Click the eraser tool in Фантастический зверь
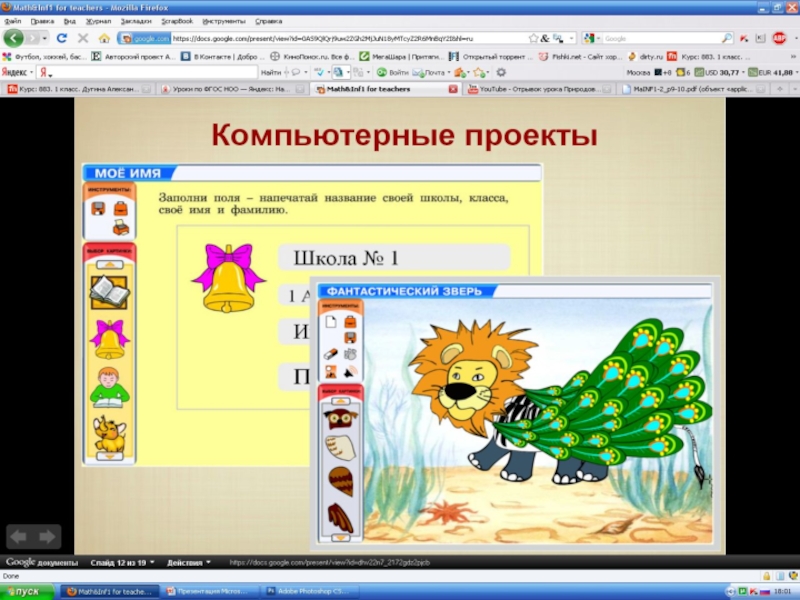This screenshot has height=600, width=800. click(330, 354)
